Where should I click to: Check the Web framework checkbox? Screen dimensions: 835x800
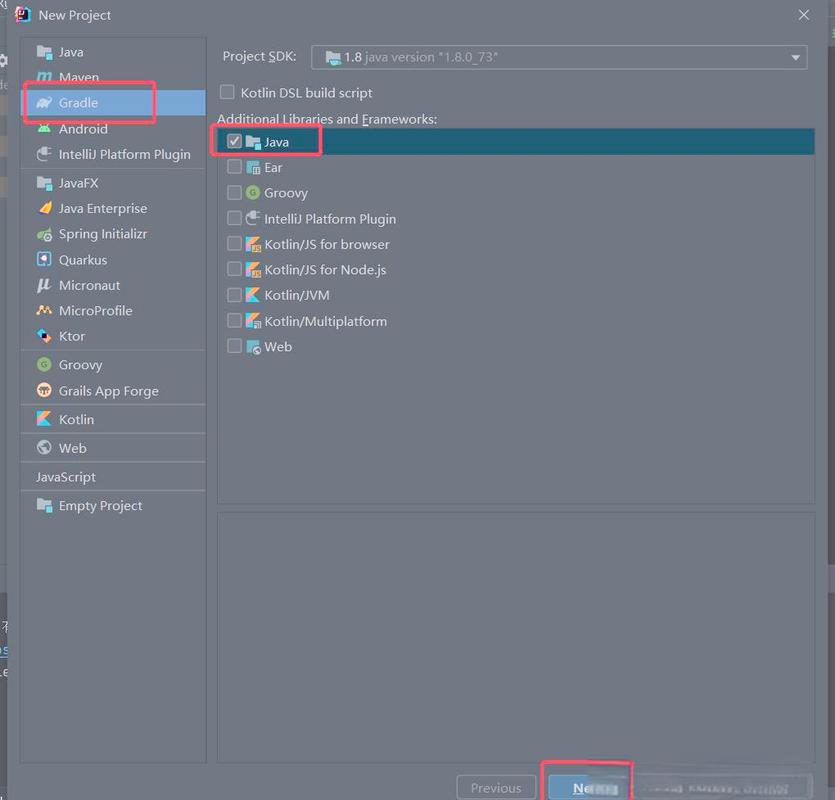(x=234, y=346)
